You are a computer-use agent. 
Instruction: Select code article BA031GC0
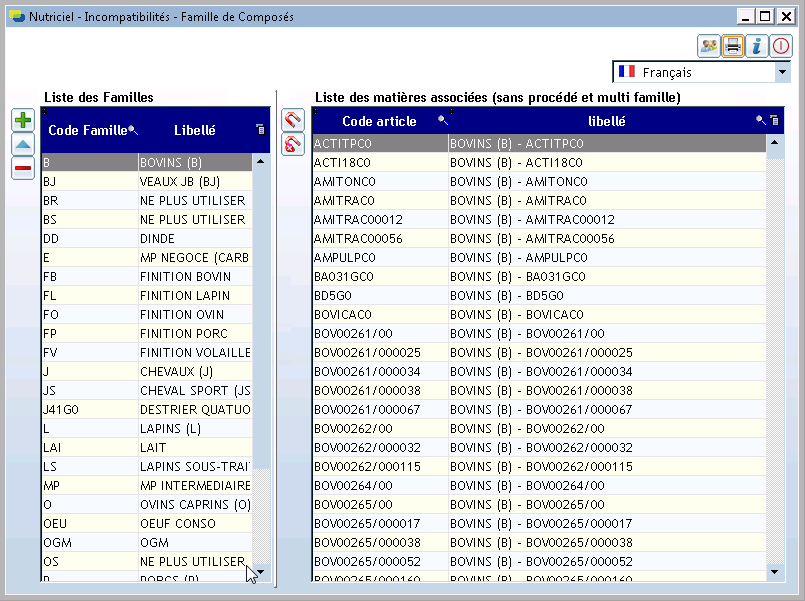380,277
